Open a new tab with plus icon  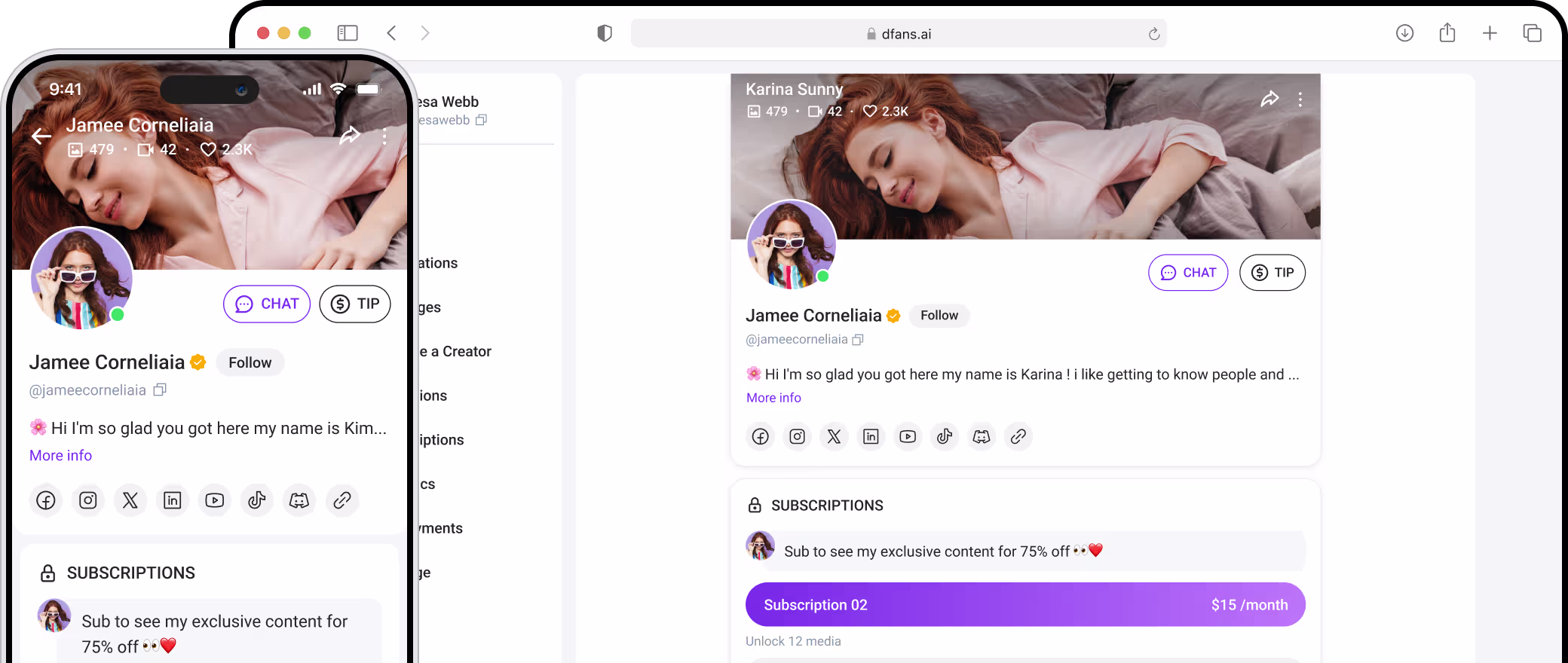(1490, 33)
